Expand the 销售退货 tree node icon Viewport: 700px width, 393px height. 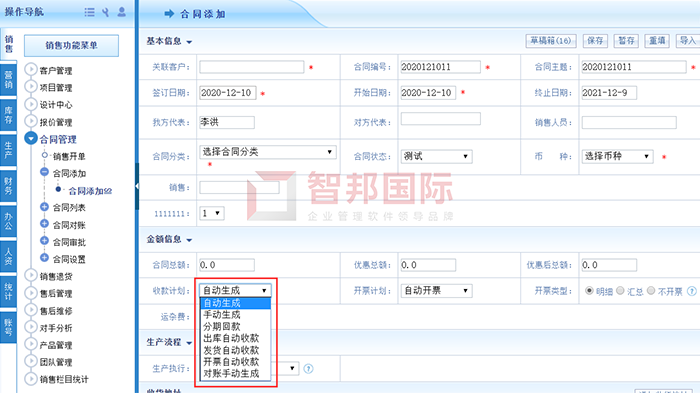(31, 276)
